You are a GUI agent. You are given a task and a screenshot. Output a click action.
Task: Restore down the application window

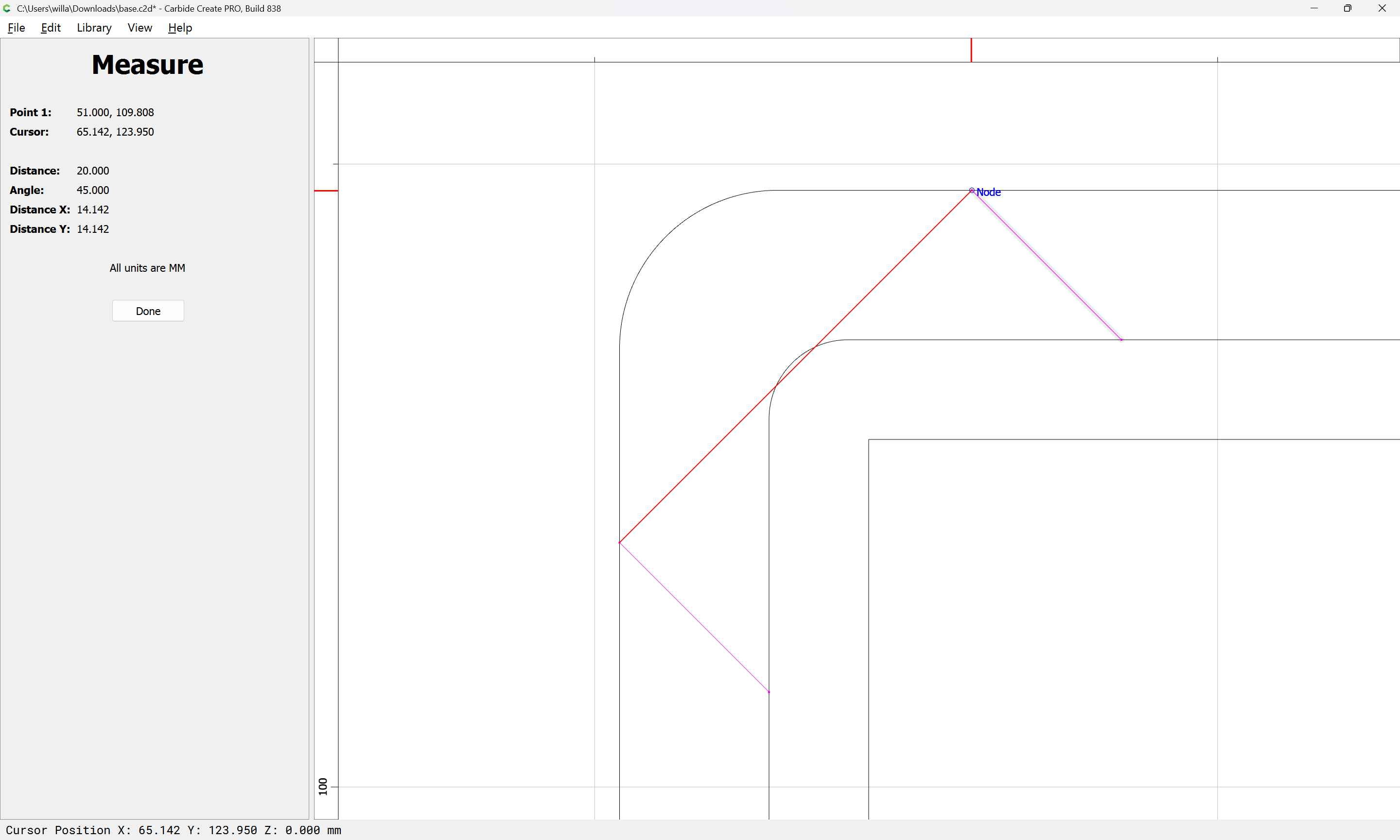click(x=1347, y=8)
